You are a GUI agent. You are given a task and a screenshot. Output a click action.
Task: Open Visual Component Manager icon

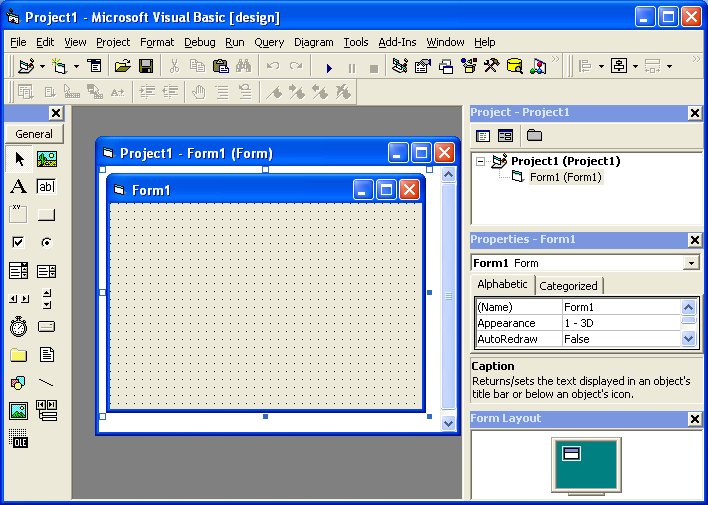coord(538,66)
